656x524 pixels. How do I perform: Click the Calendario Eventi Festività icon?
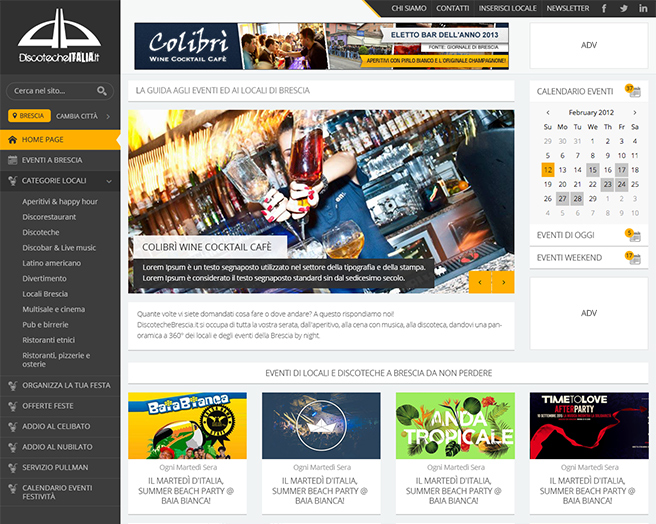tap(13, 488)
